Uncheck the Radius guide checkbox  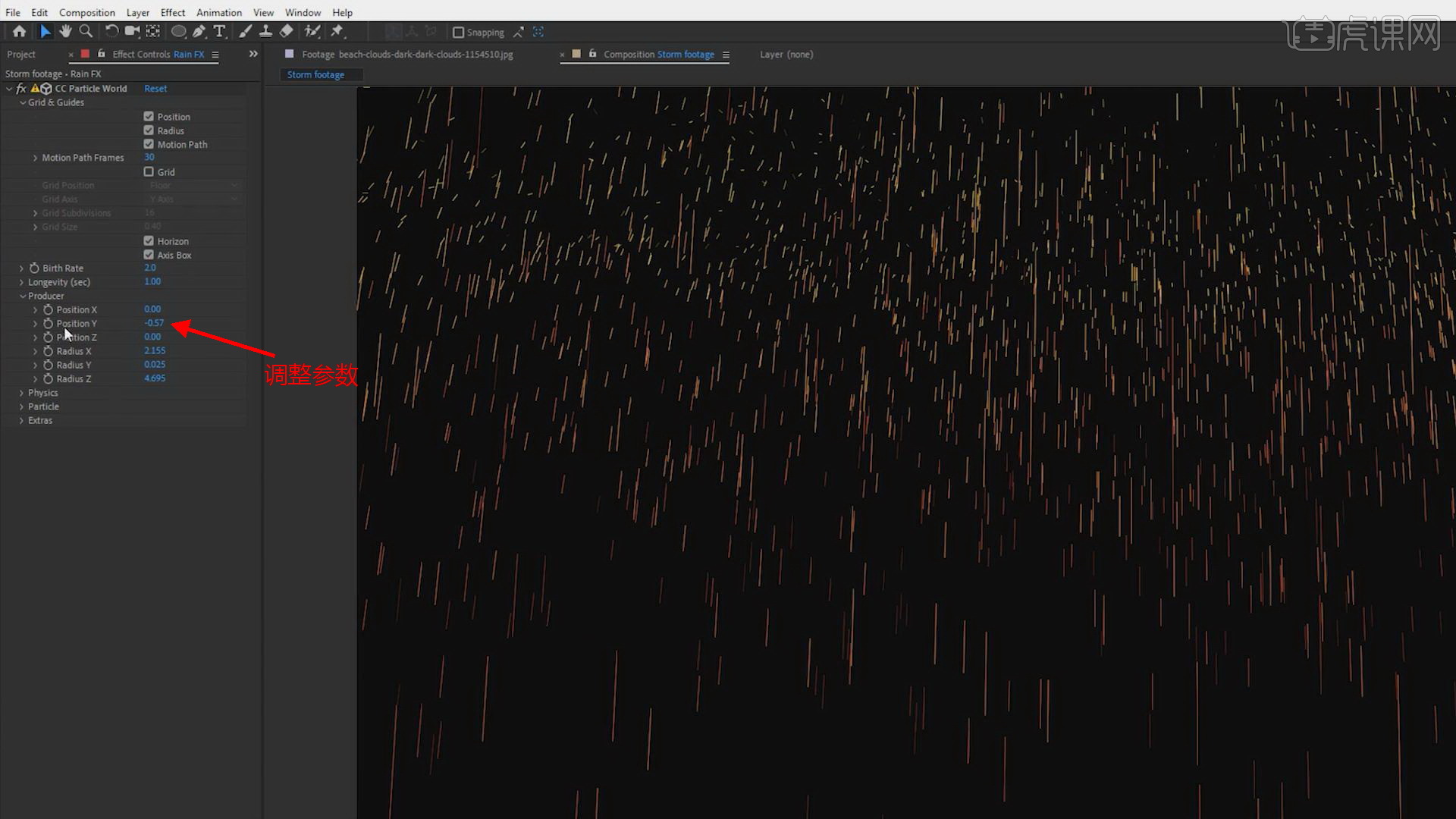click(x=149, y=130)
